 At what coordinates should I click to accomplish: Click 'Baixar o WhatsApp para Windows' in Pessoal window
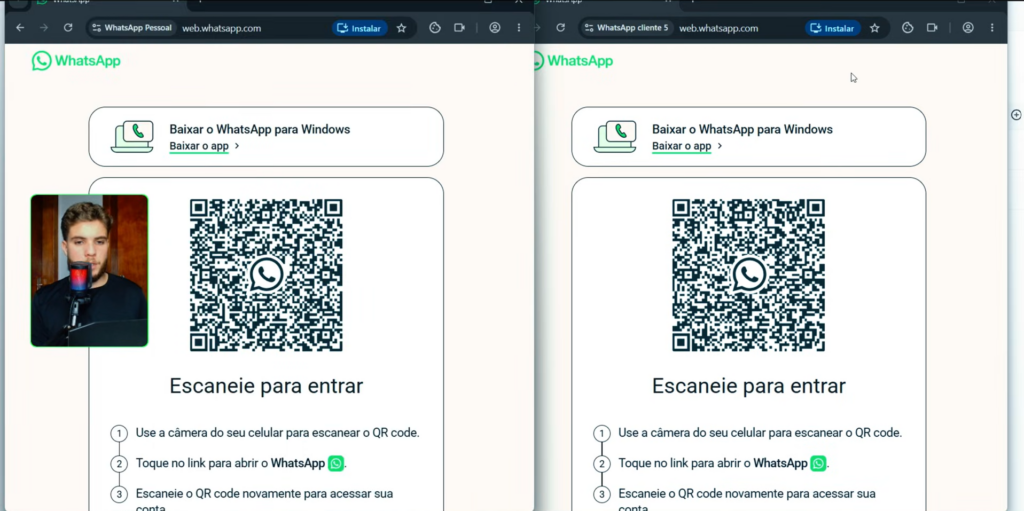(x=260, y=129)
